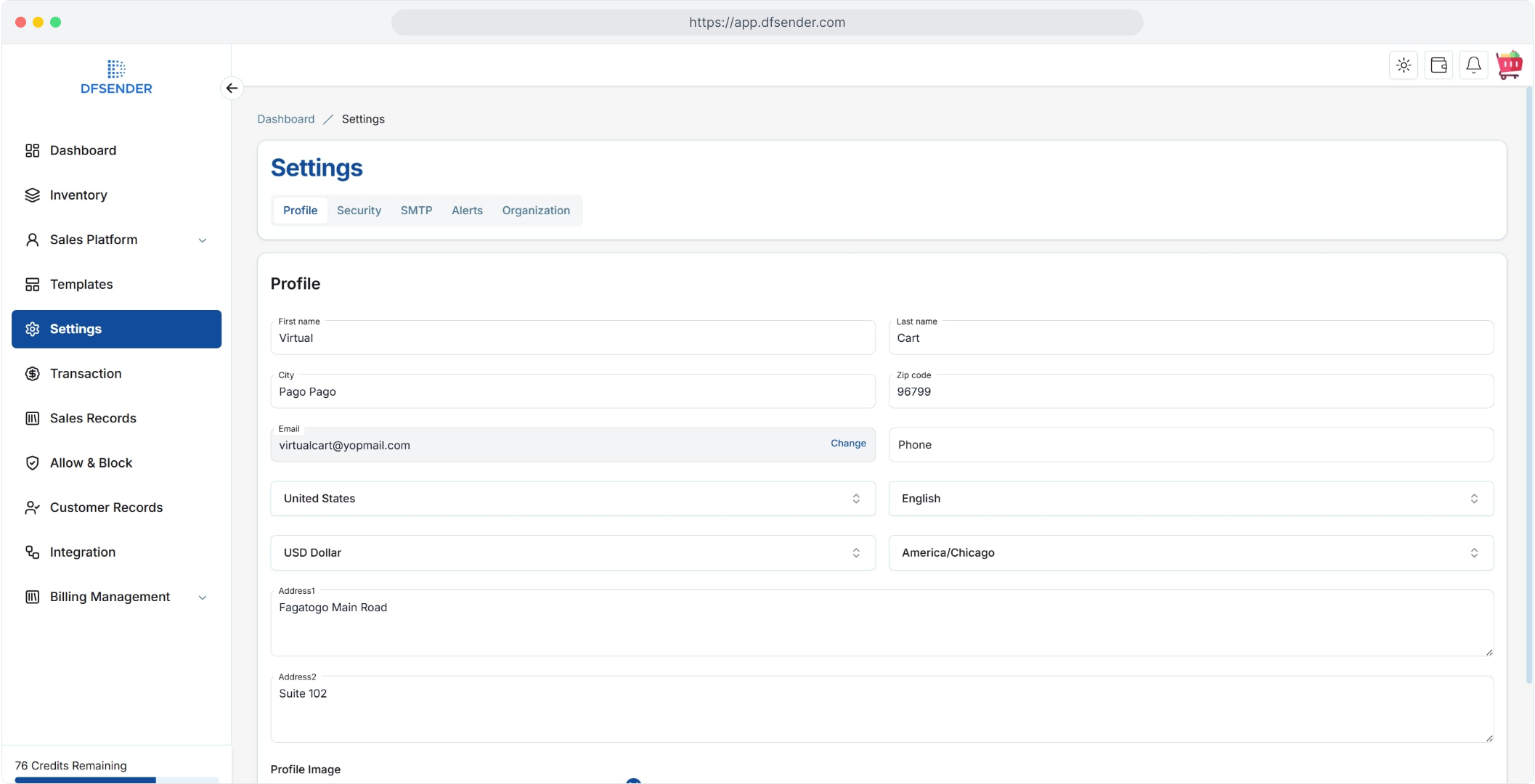Viewport: 1535px width, 784px height.
Task: Expand the Sales Platform submenu chevron
Action: (x=203, y=240)
